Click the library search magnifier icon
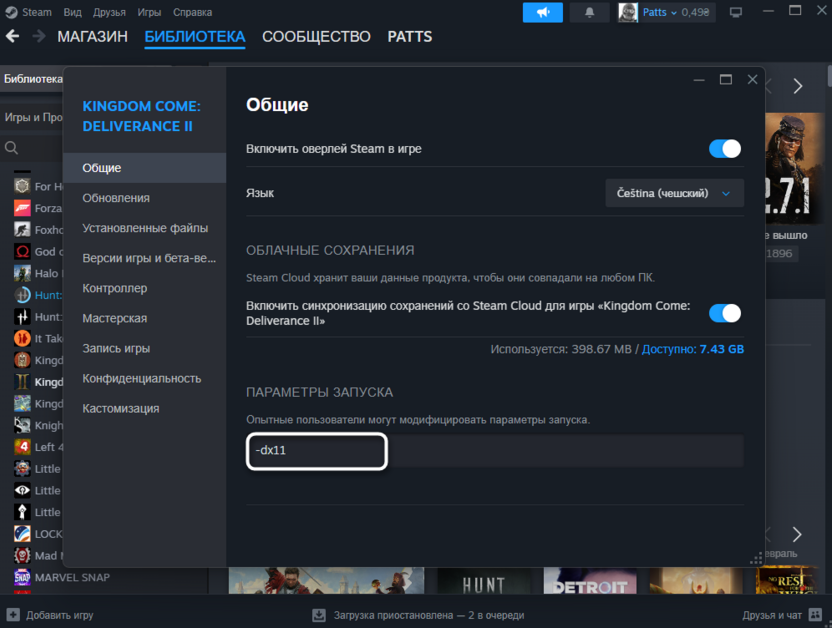This screenshot has width=832, height=628. (x=12, y=148)
